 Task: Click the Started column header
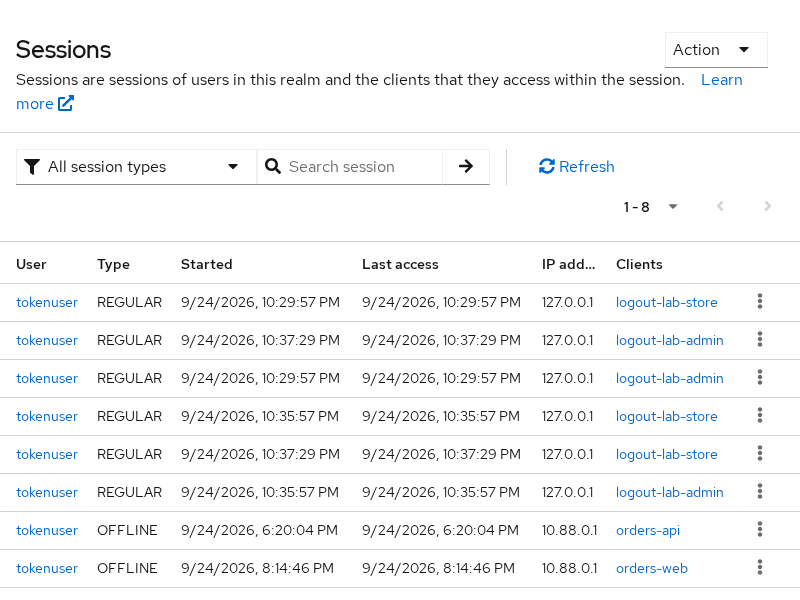click(207, 264)
